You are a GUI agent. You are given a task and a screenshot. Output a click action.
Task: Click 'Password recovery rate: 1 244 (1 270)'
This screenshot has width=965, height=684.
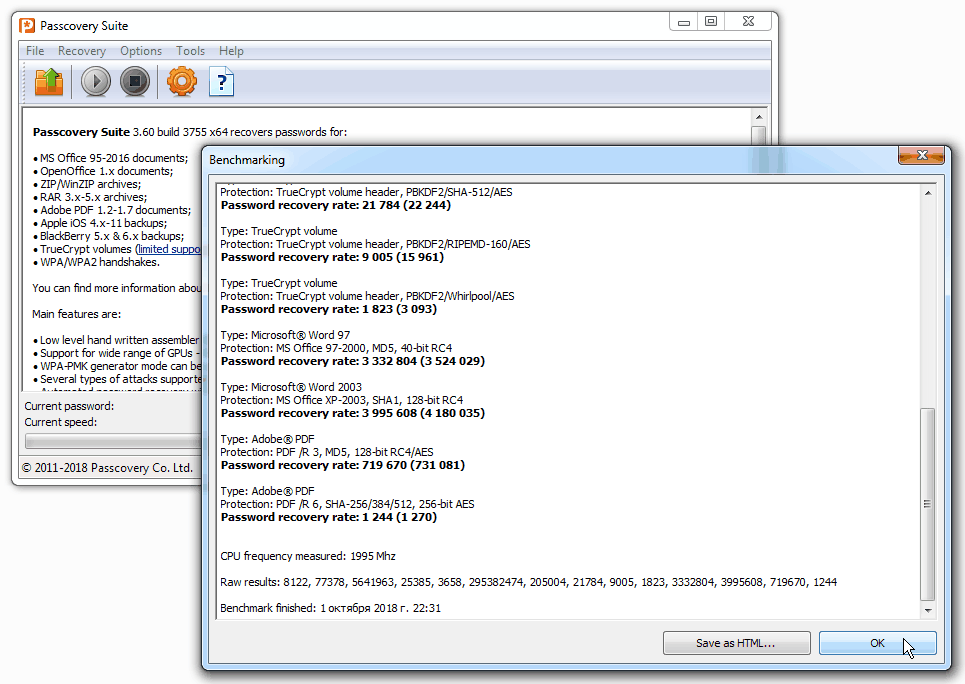(x=329, y=517)
